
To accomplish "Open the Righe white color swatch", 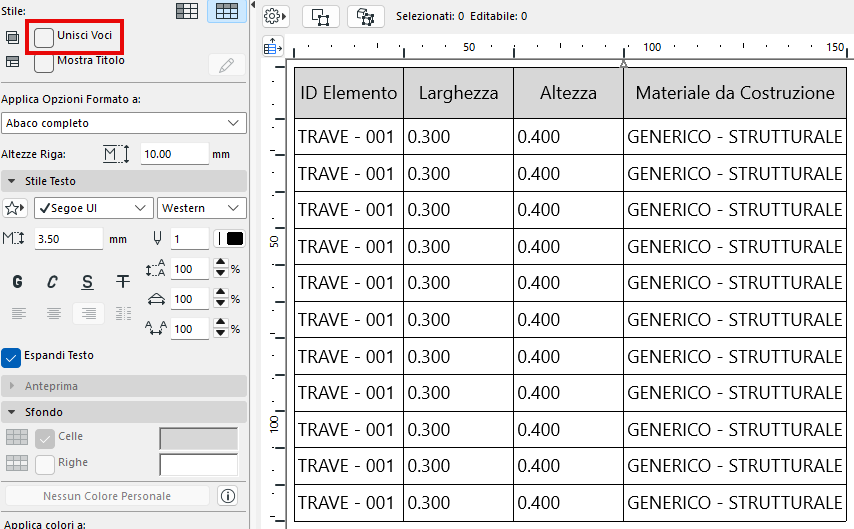I will [x=199, y=465].
